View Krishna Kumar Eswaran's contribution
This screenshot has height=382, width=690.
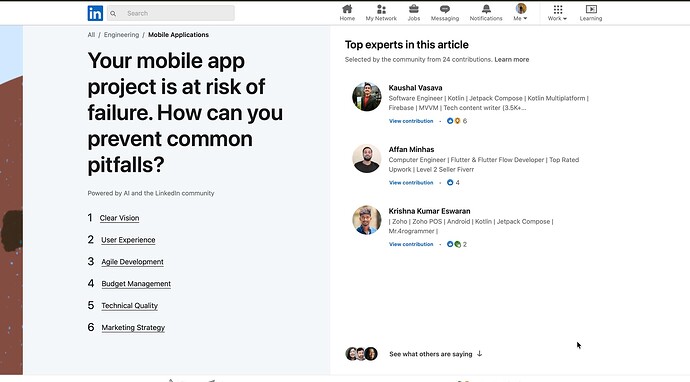(x=411, y=244)
